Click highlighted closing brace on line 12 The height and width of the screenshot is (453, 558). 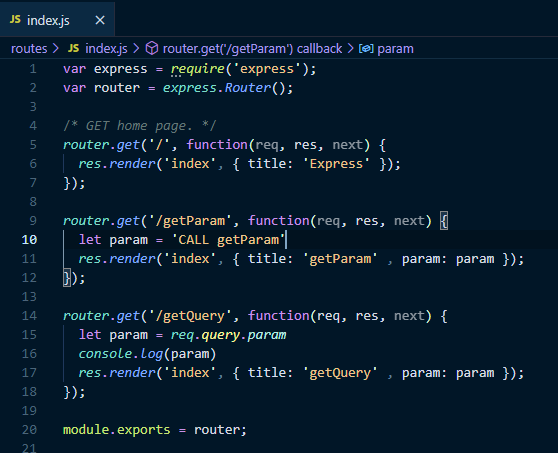[x=67, y=278]
